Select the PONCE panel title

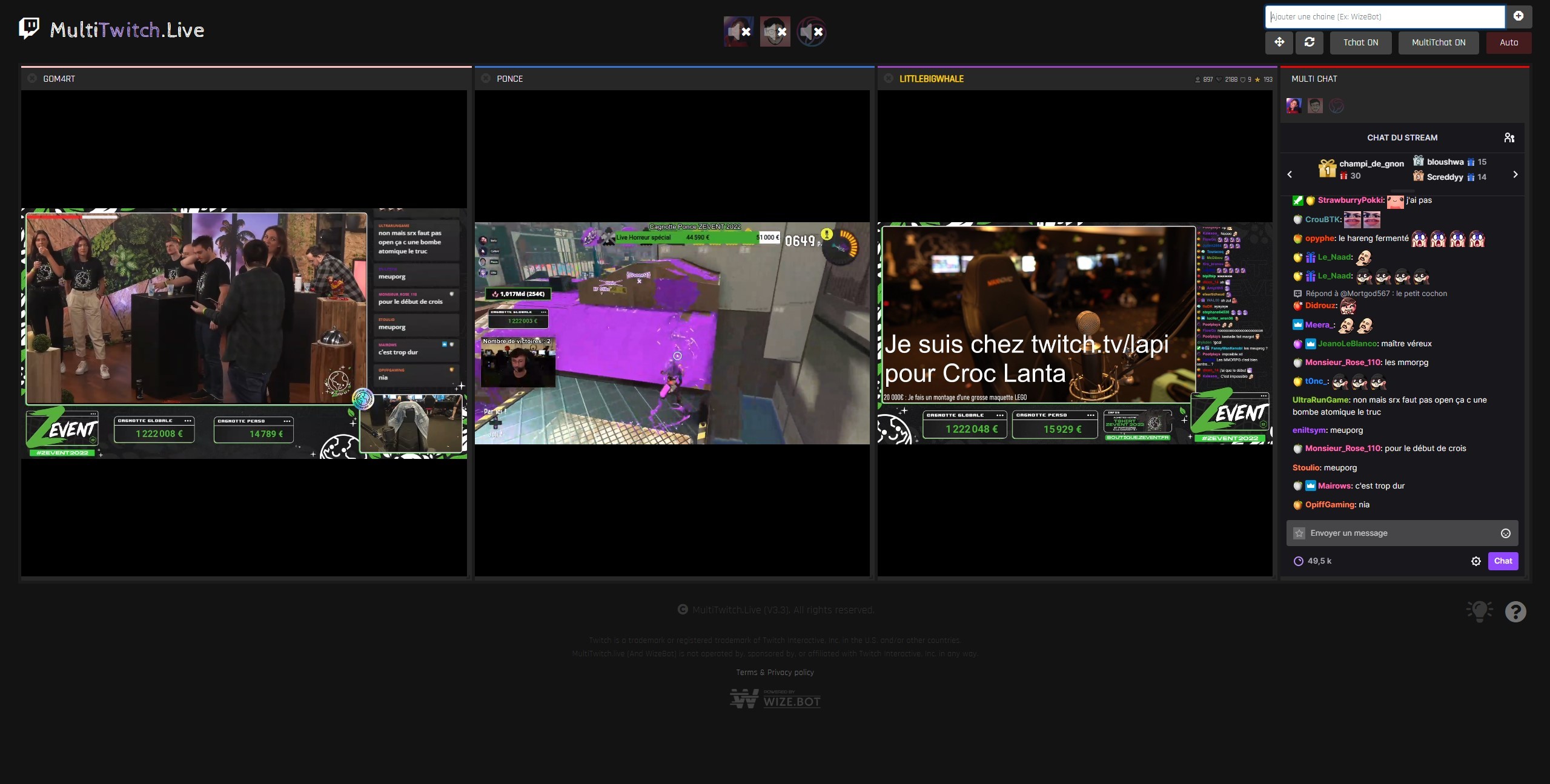(x=509, y=79)
